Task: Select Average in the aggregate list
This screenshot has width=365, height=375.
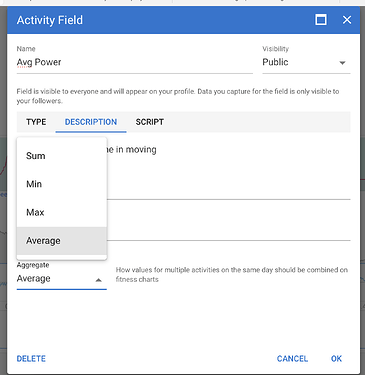Action: click(62, 241)
